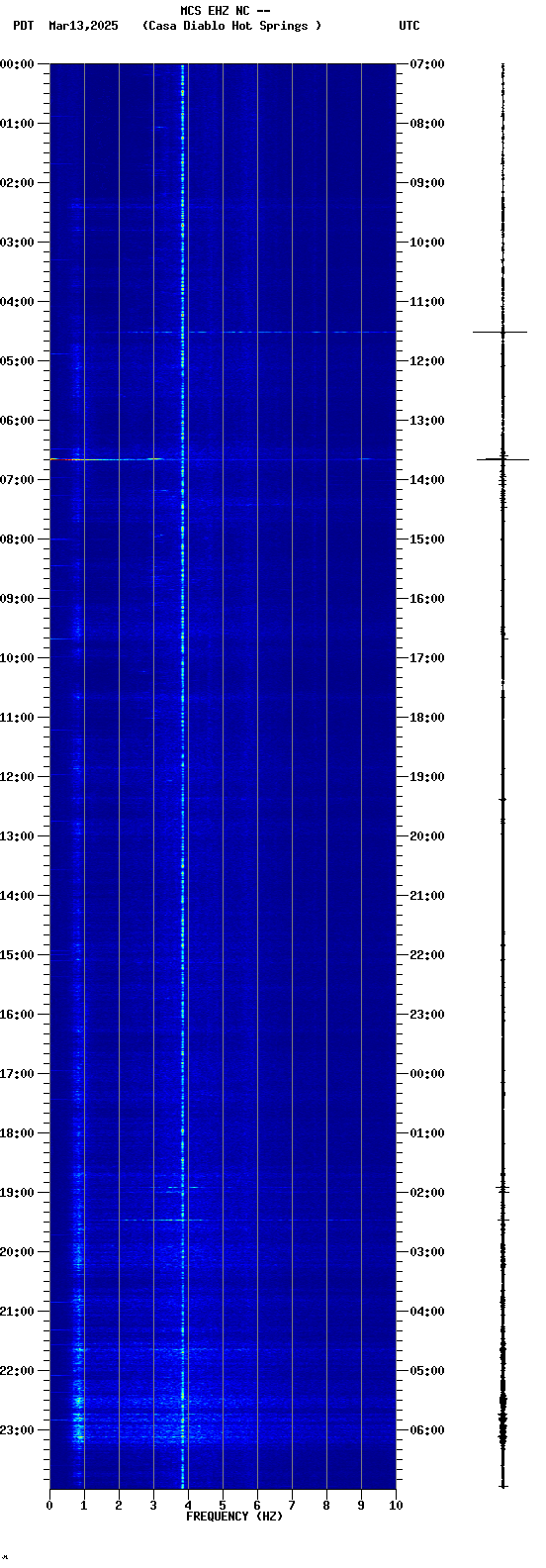
Task: Click the '(Casa Diablo Hot Springs )' subtitle
Action: pos(232,26)
